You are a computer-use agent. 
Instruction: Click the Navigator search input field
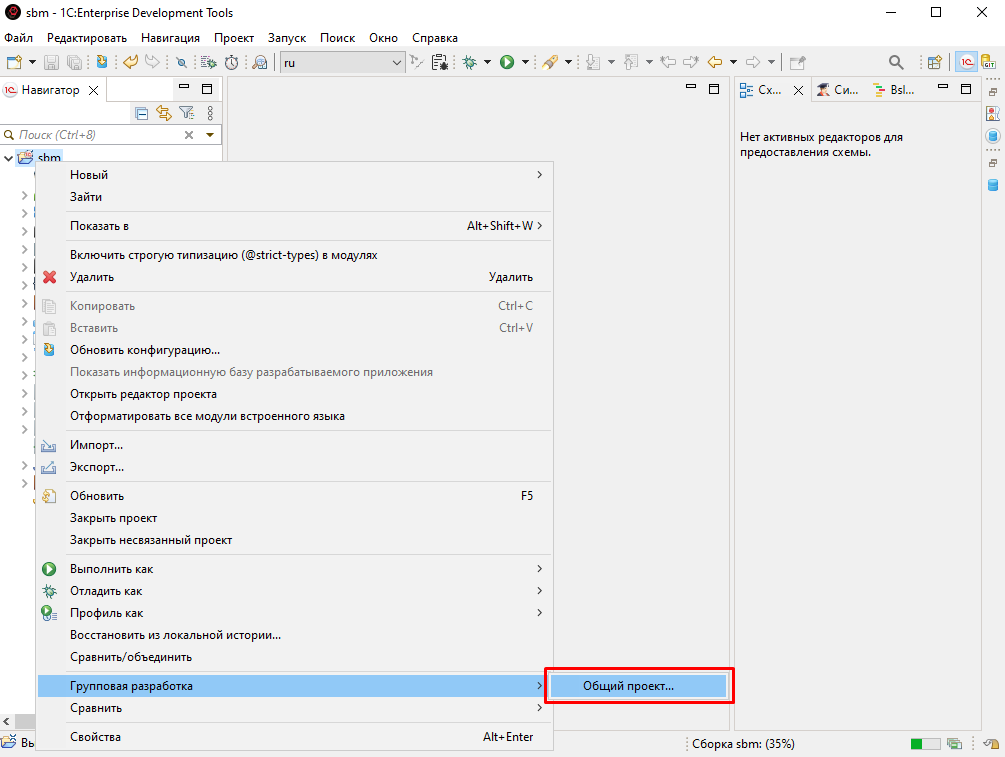tap(95, 134)
